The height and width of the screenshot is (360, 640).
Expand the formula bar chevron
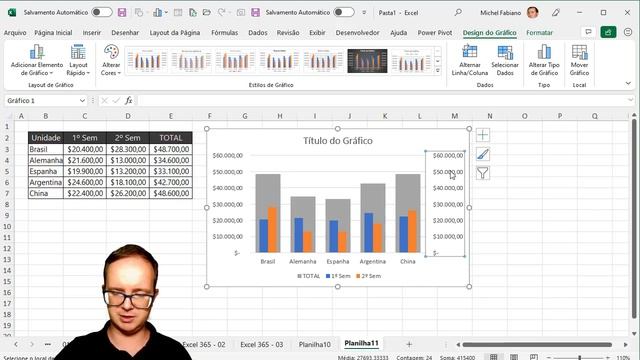pos(630,100)
